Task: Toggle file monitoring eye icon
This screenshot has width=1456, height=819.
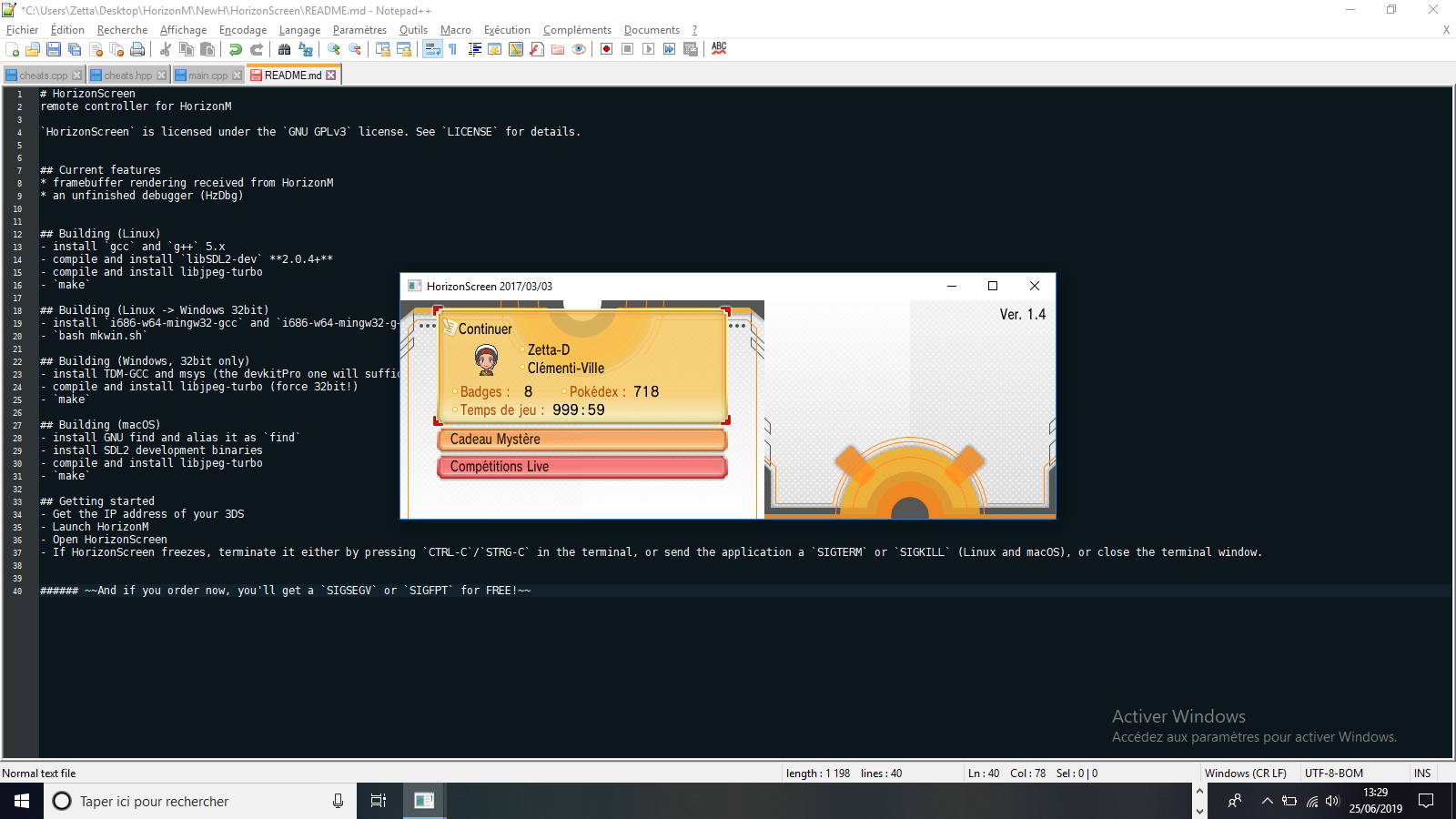Action: pyautogui.click(x=579, y=49)
